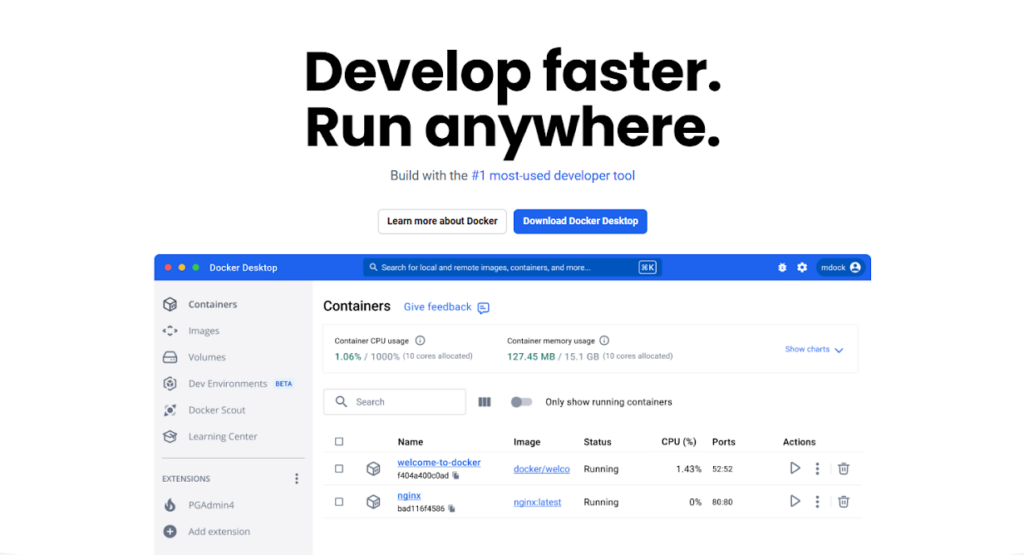Click the mdock account avatar icon
Screen dimensions: 1024x555
[x=856, y=268]
